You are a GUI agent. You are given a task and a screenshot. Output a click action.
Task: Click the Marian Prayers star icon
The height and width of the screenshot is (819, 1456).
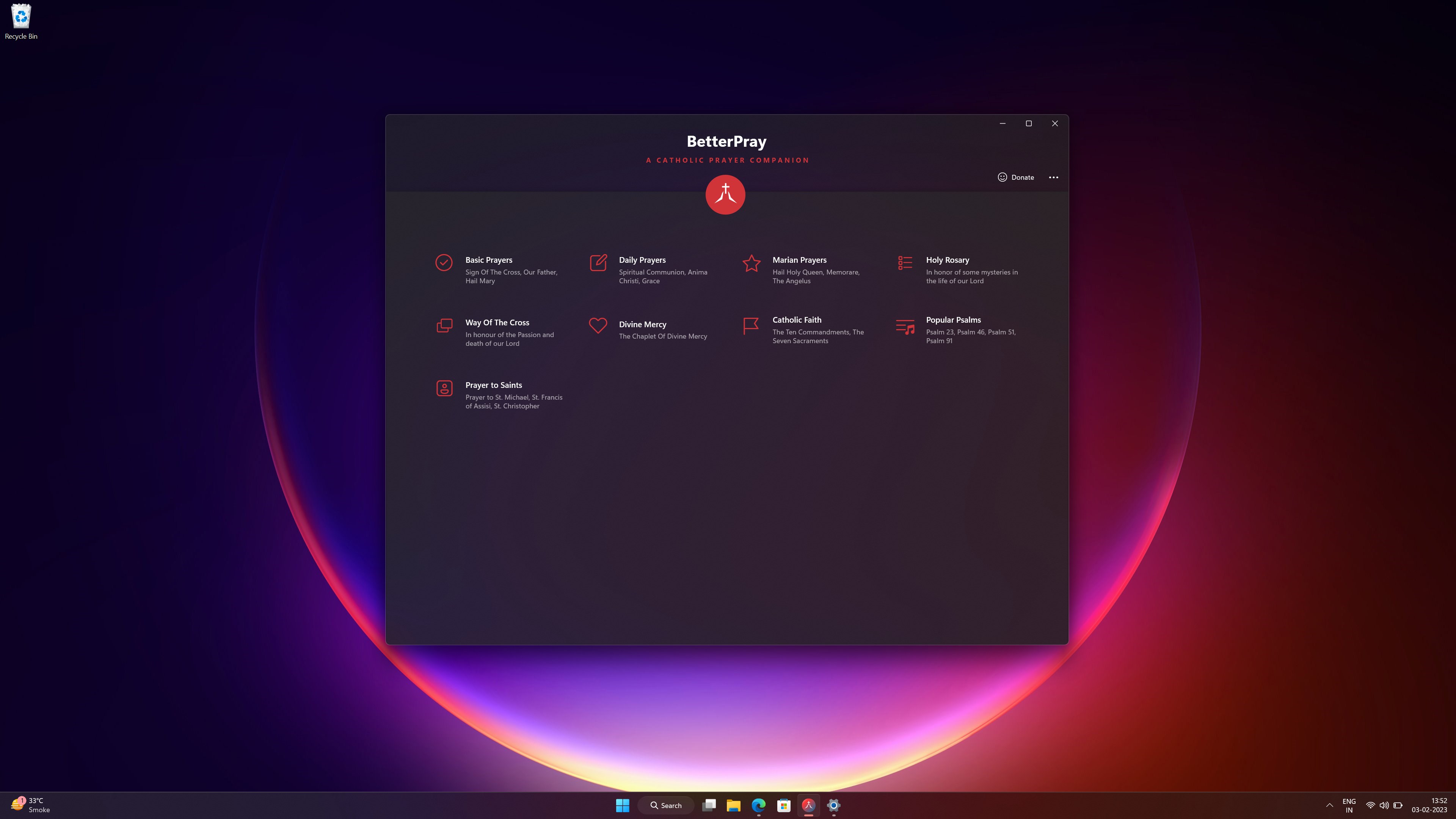pyautogui.click(x=751, y=263)
